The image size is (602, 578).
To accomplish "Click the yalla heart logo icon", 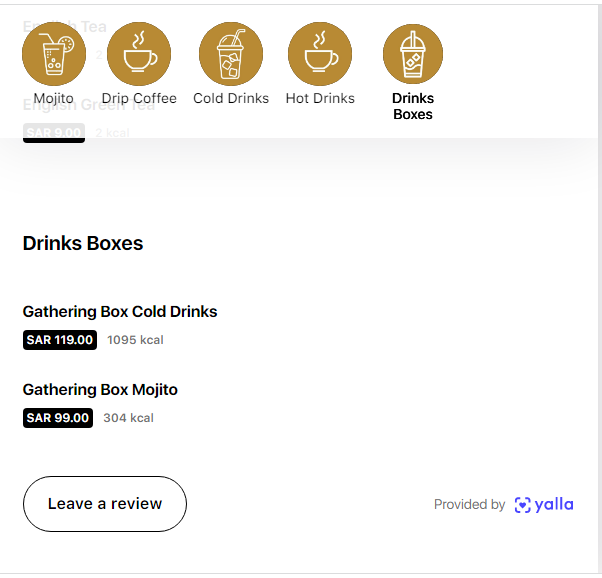I will click(523, 505).
